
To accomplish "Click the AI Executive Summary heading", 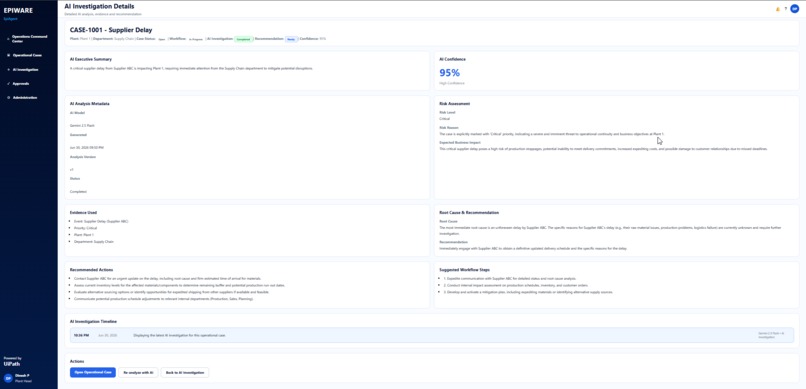I will [x=91, y=59].
